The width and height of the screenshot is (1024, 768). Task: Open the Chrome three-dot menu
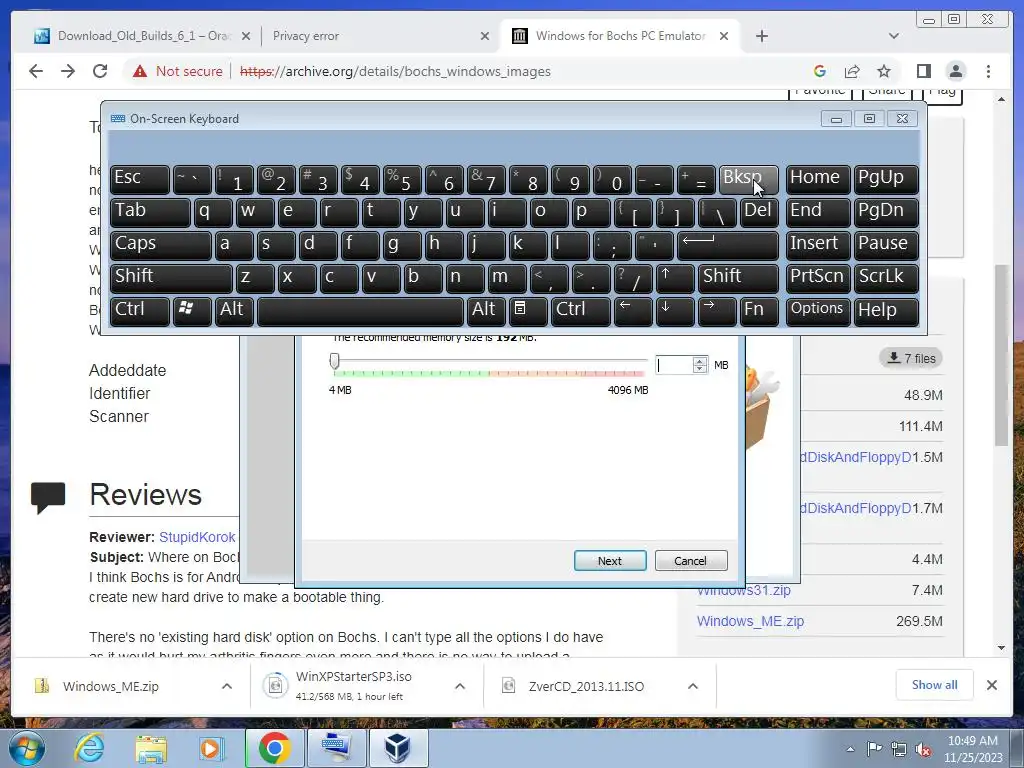pos(988,71)
